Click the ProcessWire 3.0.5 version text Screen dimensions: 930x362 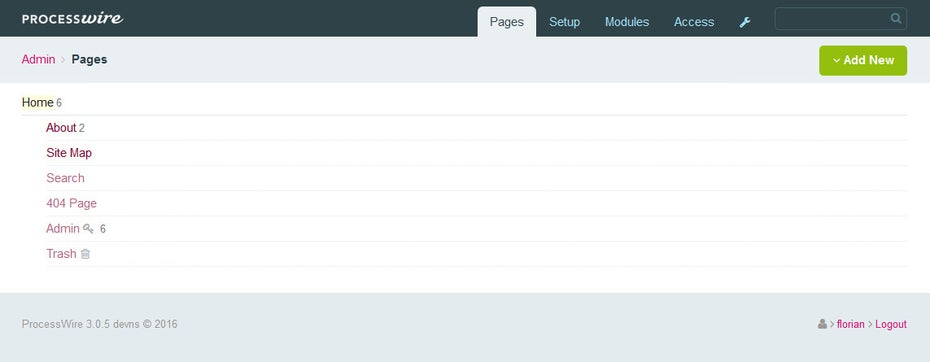coord(100,324)
